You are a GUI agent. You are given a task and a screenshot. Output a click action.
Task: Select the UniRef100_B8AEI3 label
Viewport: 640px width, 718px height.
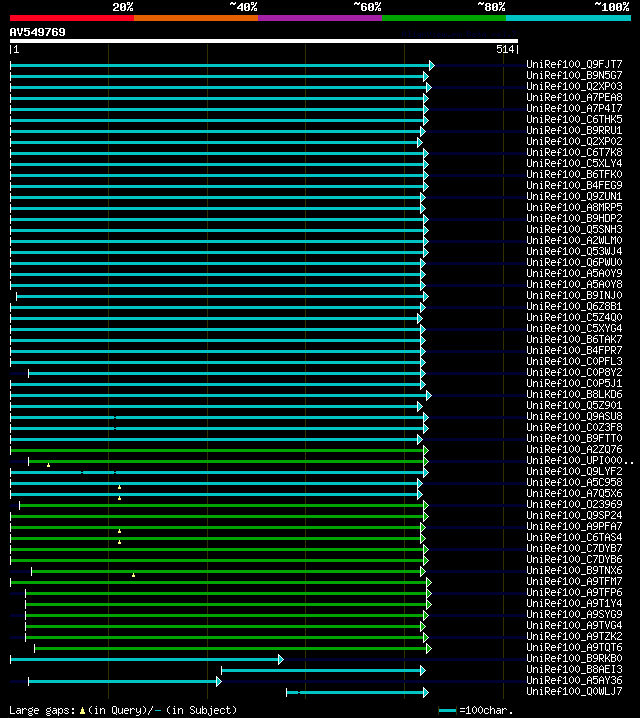point(574,669)
